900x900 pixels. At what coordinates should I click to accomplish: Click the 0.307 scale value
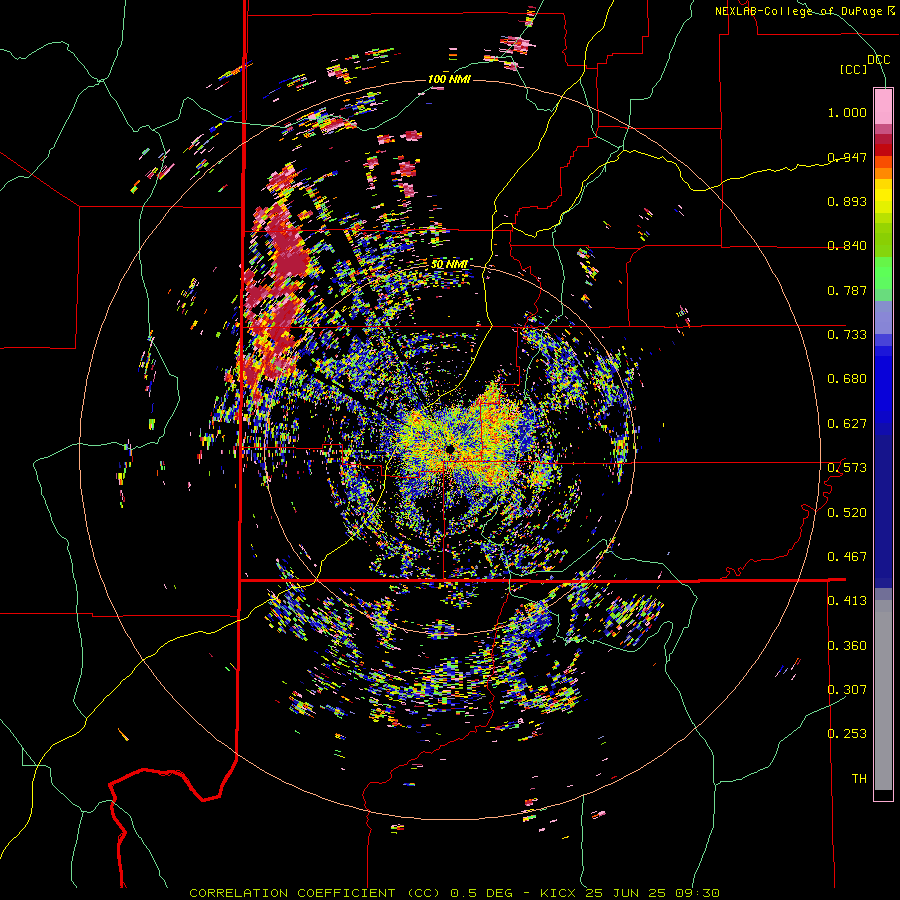(x=847, y=689)
